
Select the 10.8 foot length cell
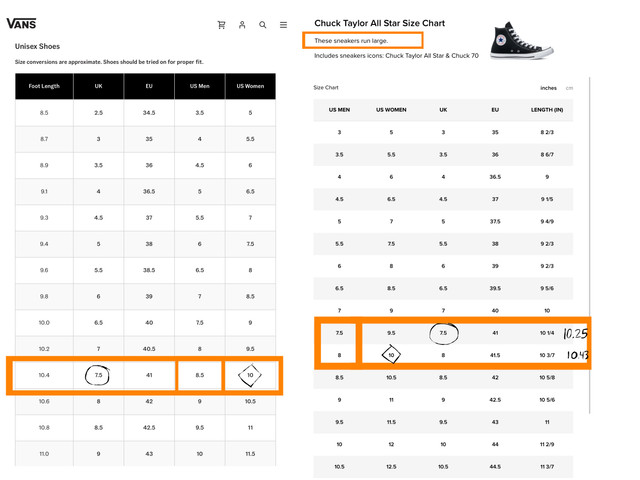44,427
